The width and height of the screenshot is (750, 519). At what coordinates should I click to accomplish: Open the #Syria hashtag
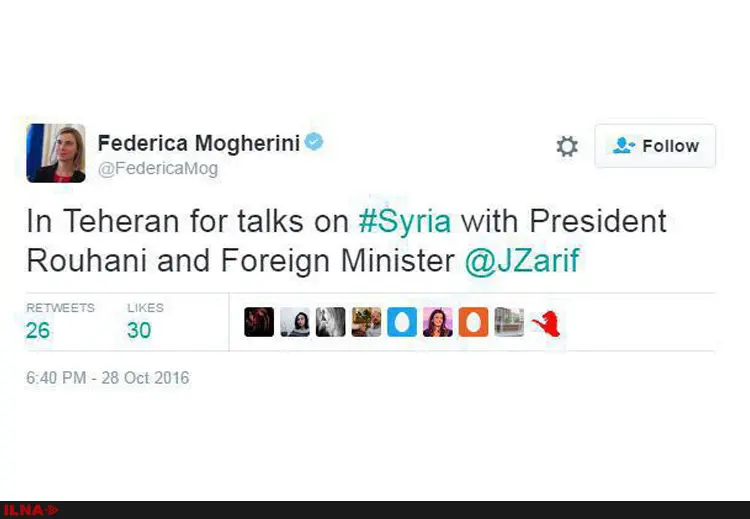pos(405,222)
